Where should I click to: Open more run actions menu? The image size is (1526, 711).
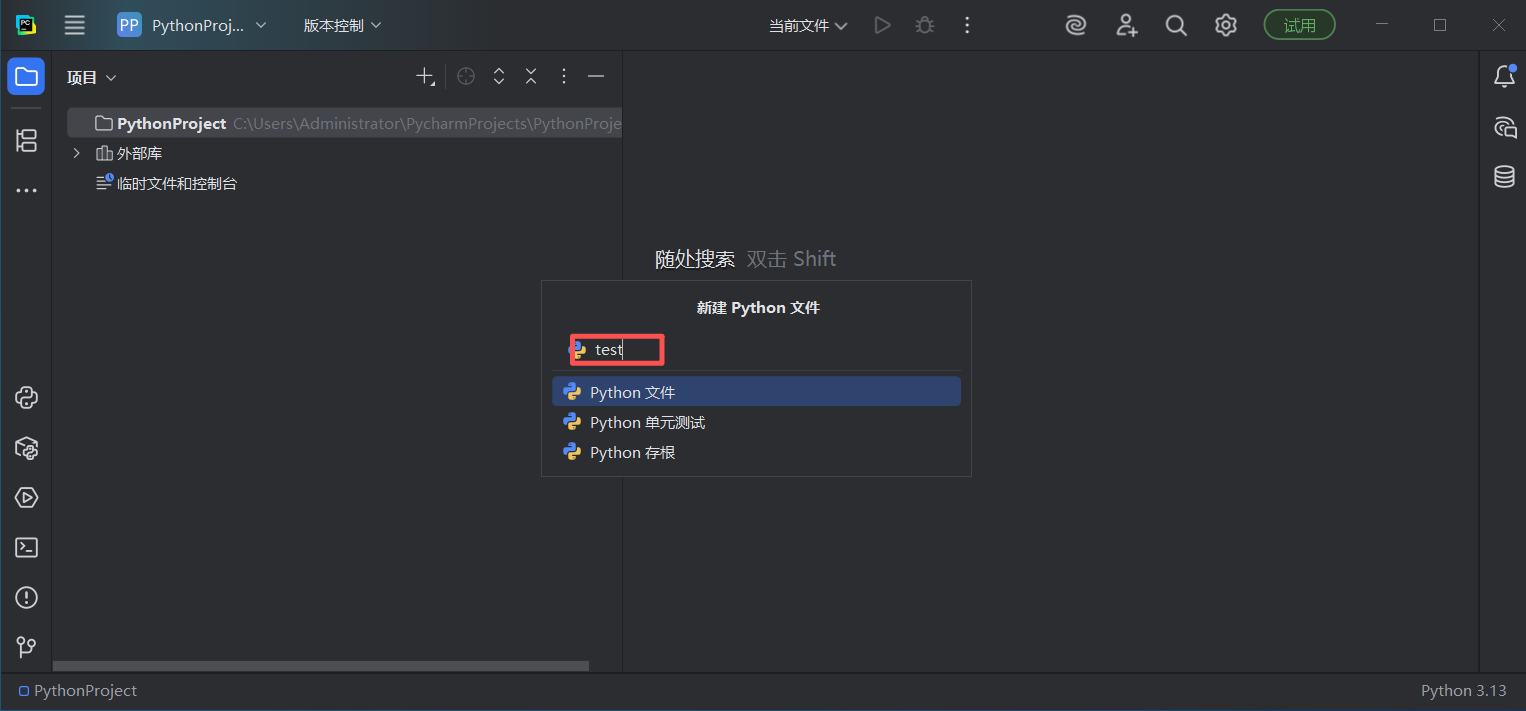(967, 25)
